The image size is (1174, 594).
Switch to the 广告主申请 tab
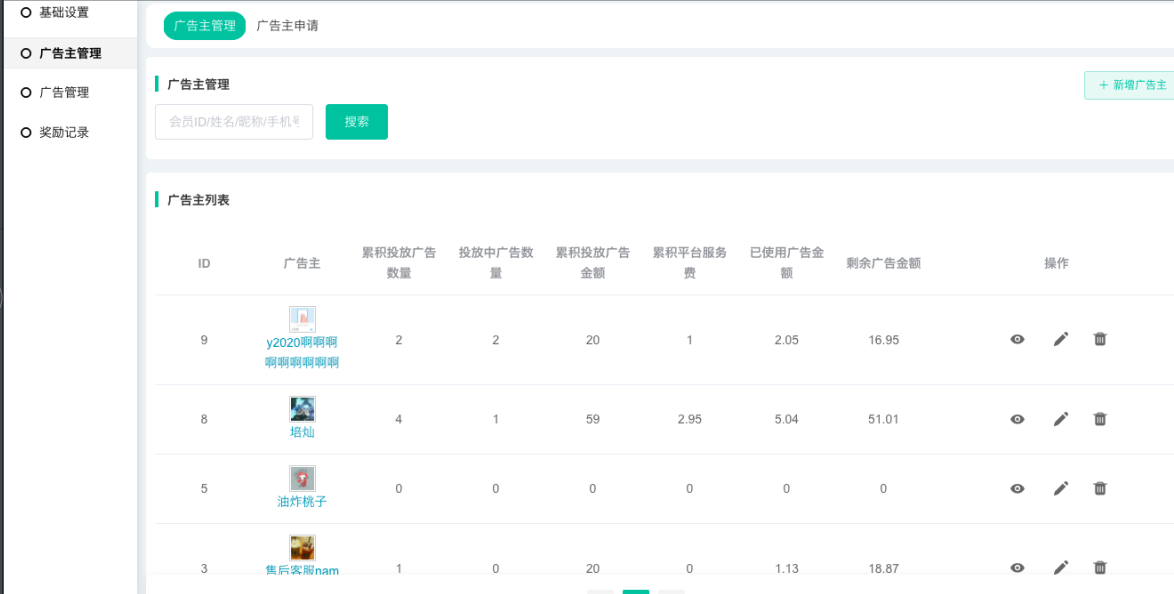click(x=287, y=26)
